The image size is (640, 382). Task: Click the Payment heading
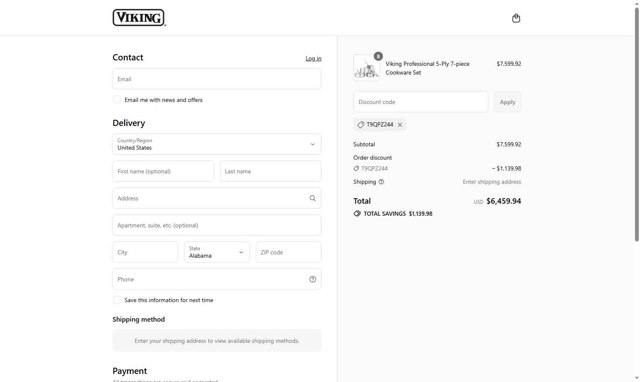pos(129,371)
